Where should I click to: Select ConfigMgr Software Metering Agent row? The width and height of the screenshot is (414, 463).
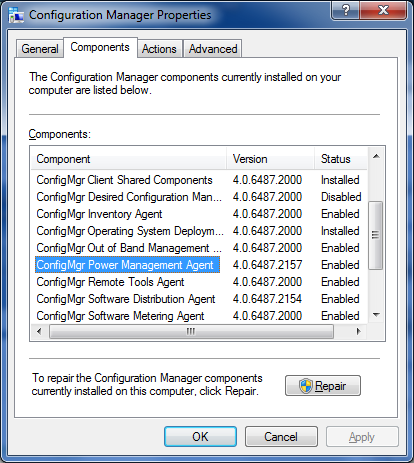click(199, 316)
